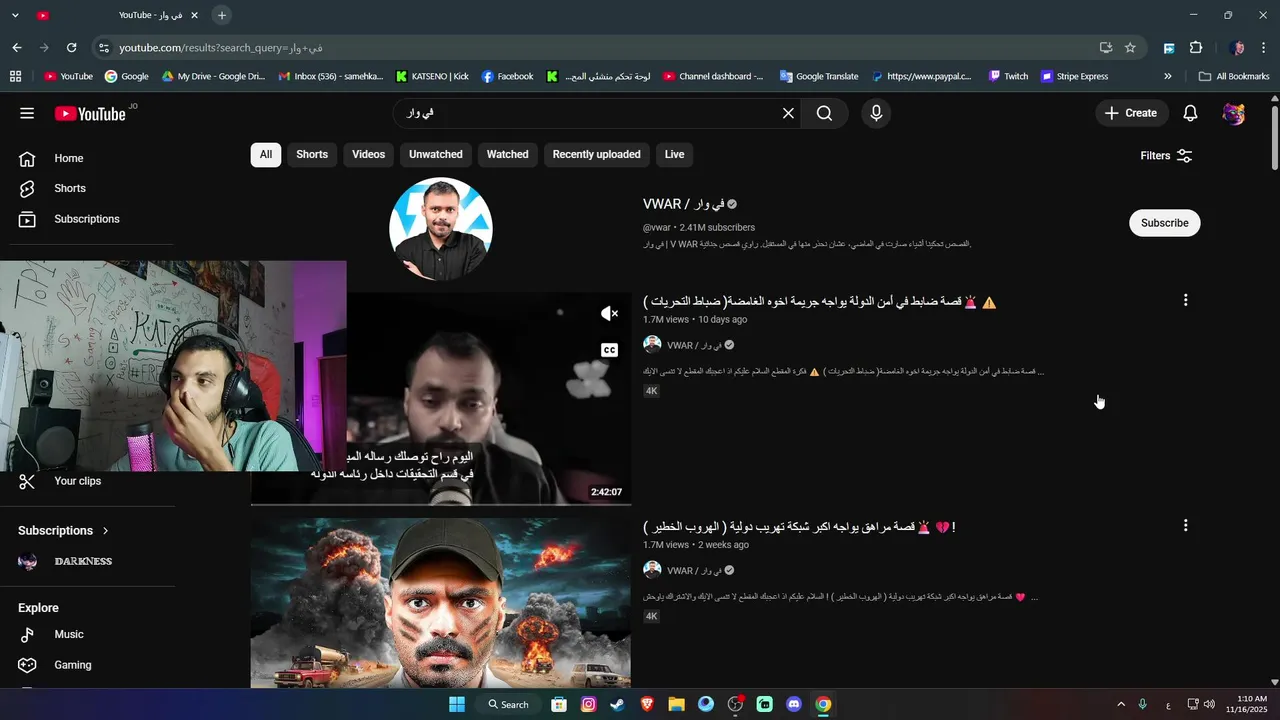
Task: Open the tab search dropdown arrow
Action: point(15,15)
